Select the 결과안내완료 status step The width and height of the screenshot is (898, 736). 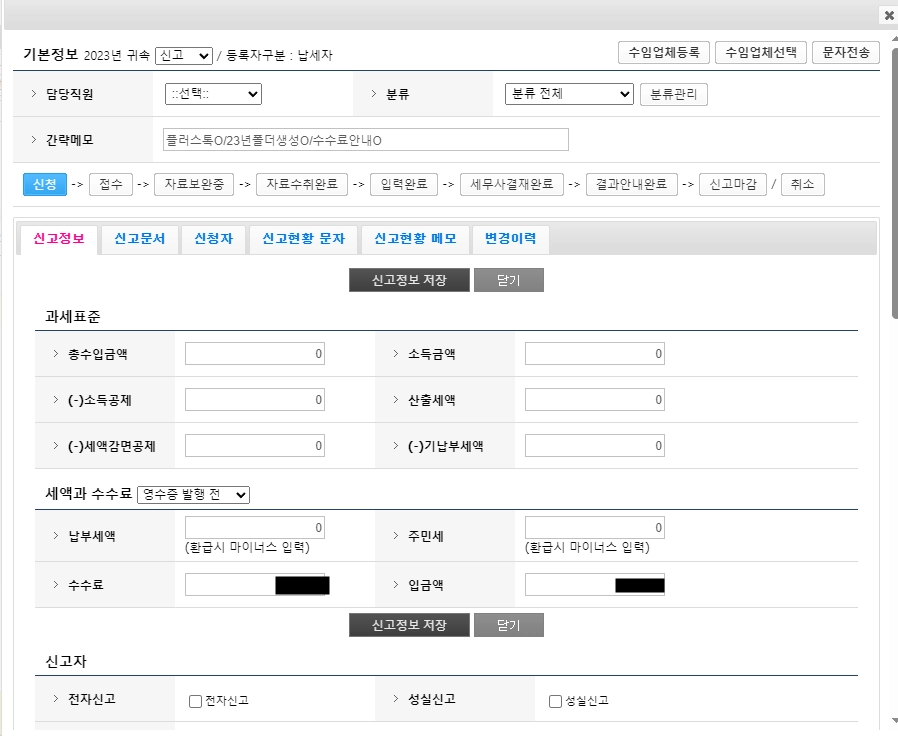(632, 184)
